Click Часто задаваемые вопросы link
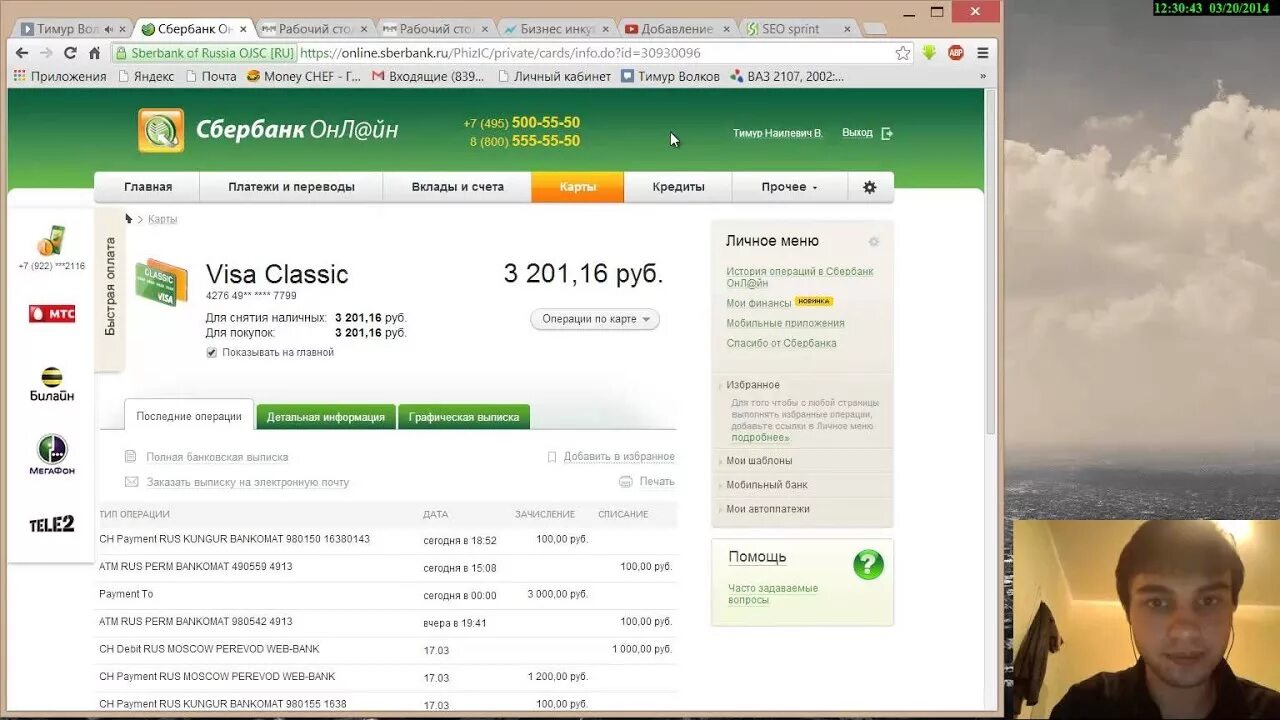Image resolution: width=1280 pixels, height=720 pixels. tap(773, 594)
